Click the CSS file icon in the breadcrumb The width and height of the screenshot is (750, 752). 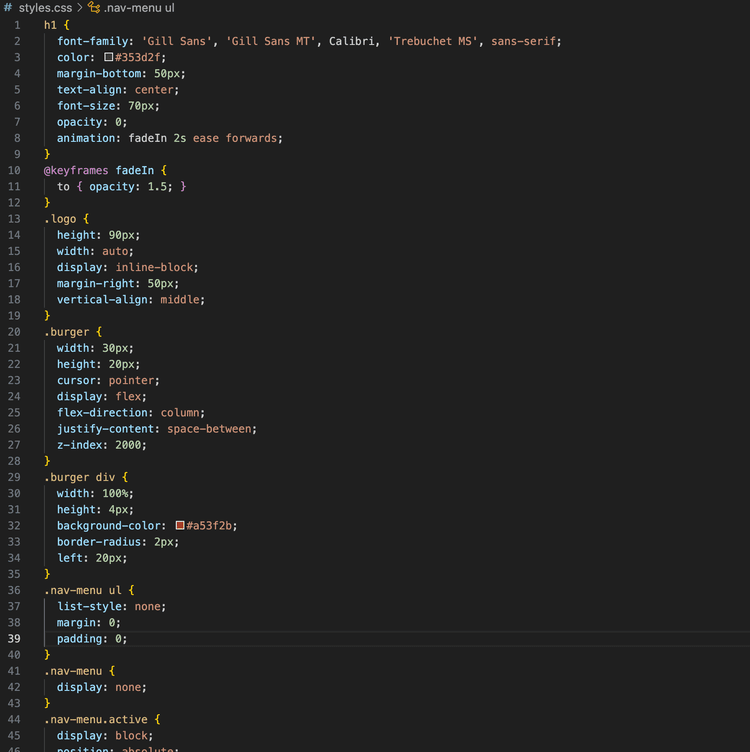click(x=8, y=7)
